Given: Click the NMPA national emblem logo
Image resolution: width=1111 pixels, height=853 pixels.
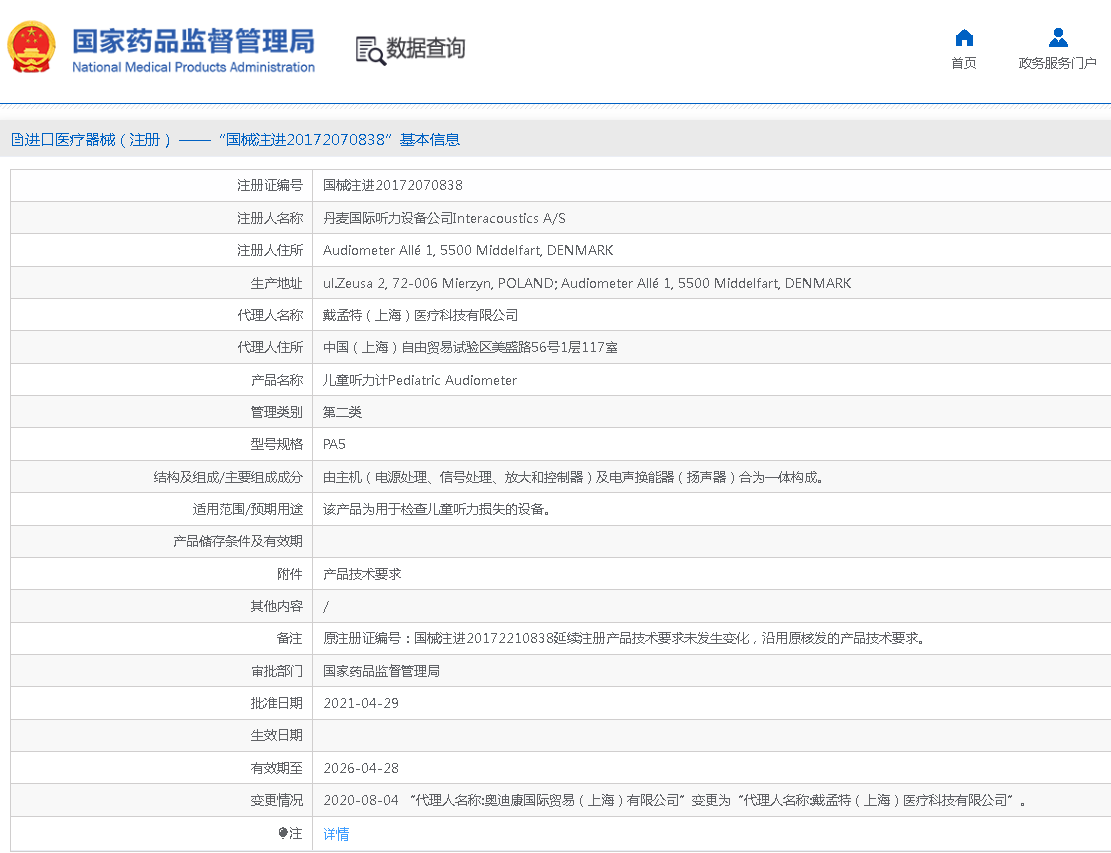Looking at the screenshot, I should (x=32, y=46).
